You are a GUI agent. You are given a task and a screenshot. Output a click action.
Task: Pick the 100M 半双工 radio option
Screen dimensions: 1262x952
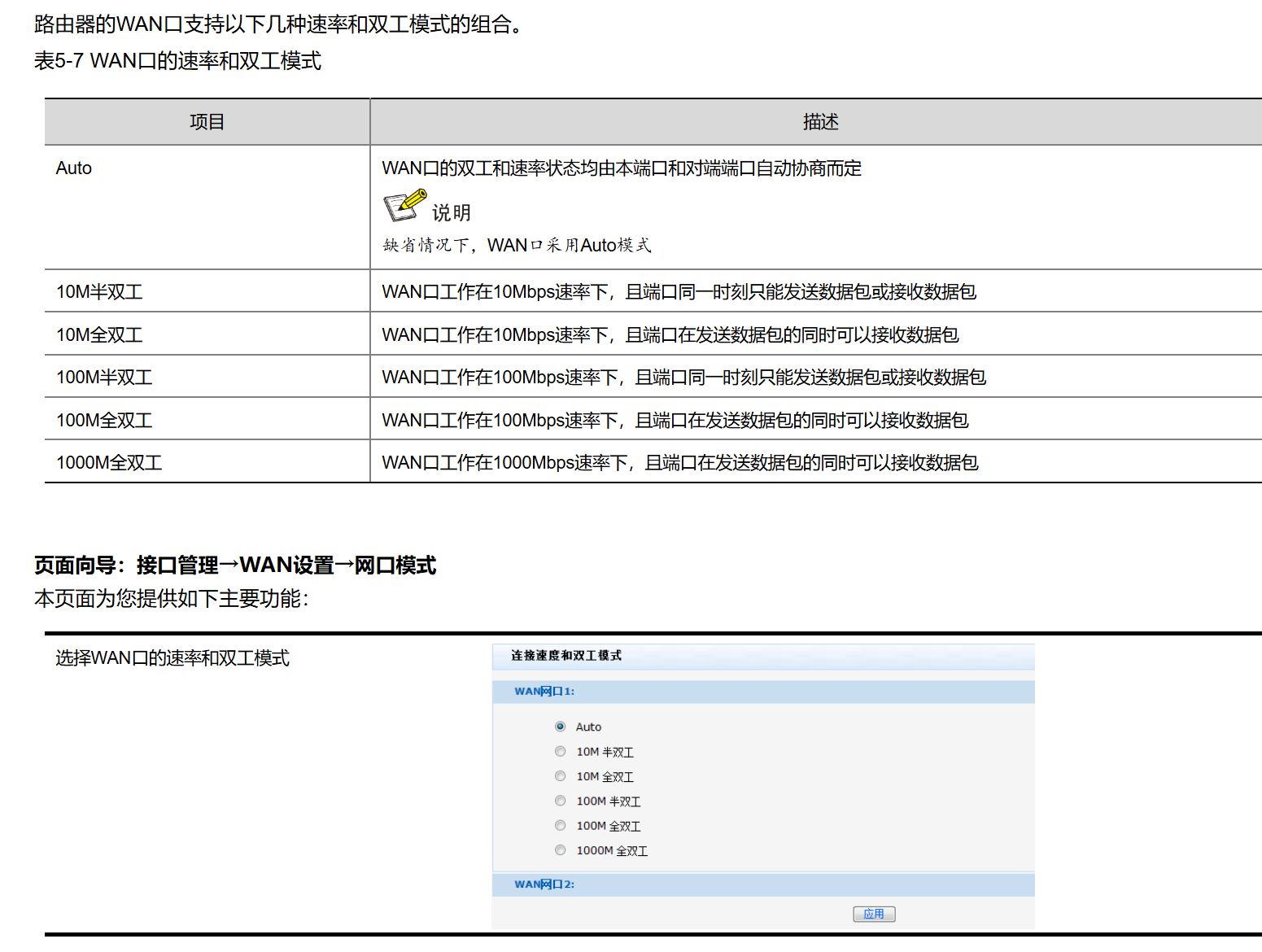click(x=560, y=801)
